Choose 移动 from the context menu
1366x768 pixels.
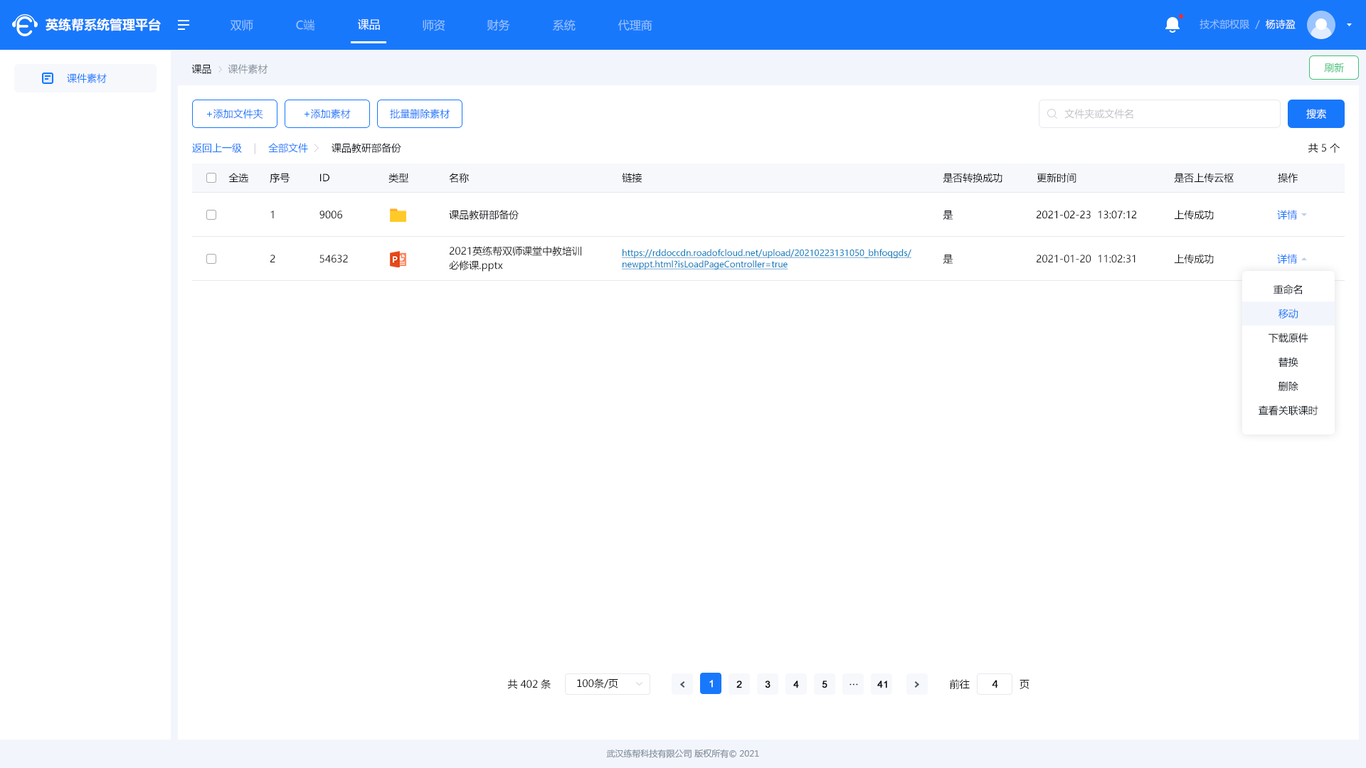pyautogui.click(x=1288, y=314)
